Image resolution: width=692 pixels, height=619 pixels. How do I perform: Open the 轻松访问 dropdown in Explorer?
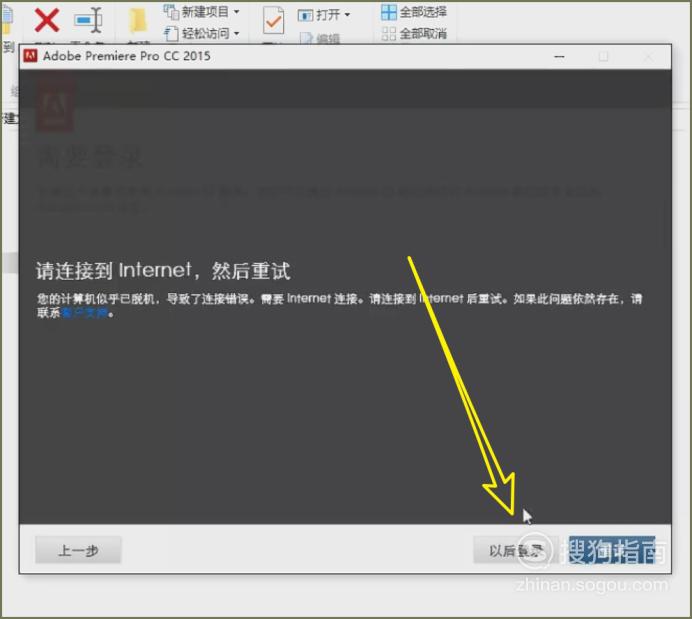click(202, 33)
